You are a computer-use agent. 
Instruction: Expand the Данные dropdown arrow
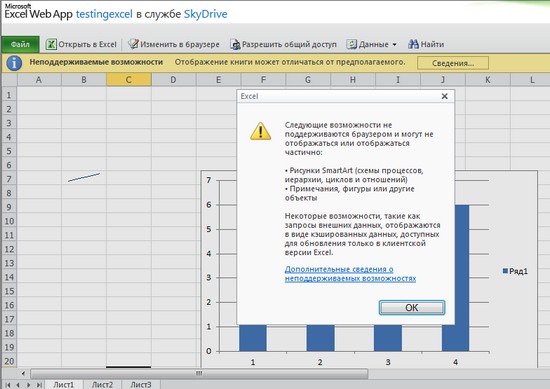(395, 45)
